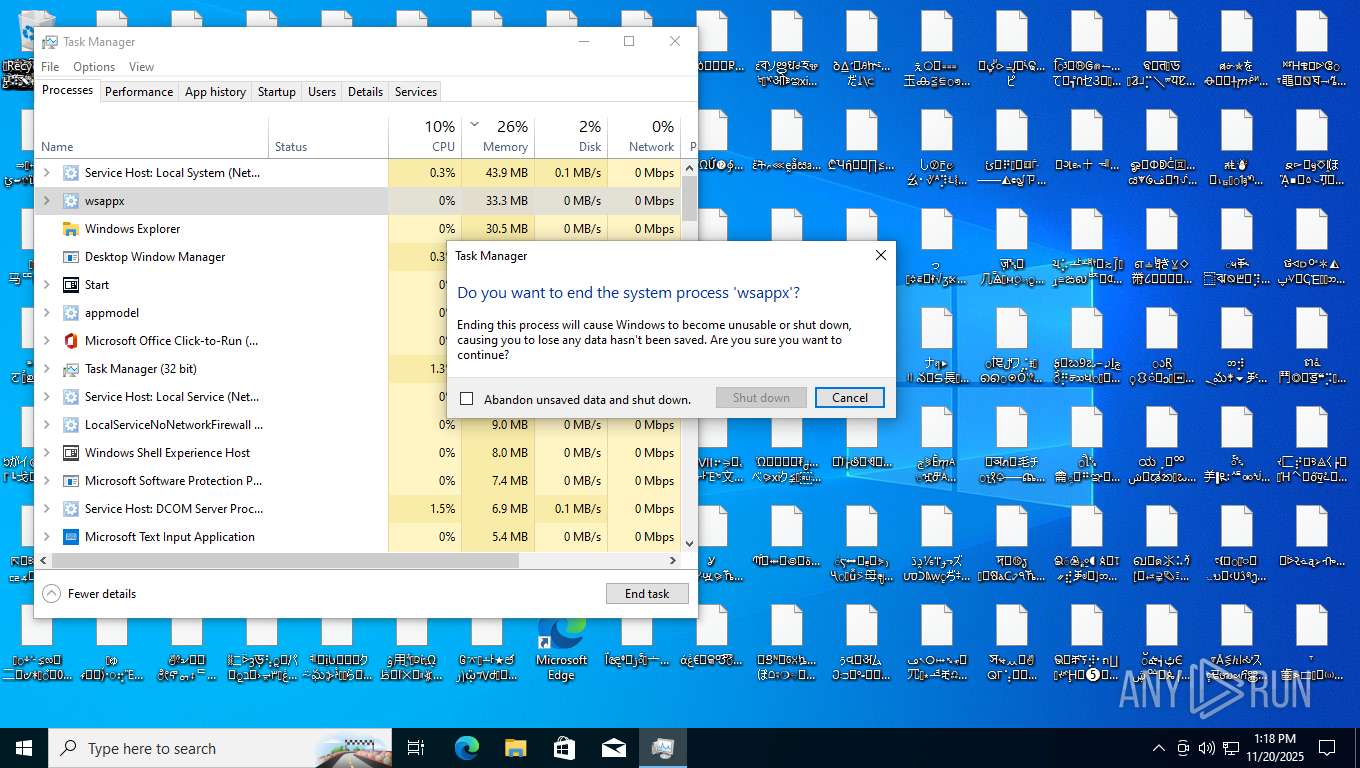The width and height of the screenshot is (1360, 768).
Task: Open File Explorer from the taskbar
Action: (x=515, y=748)
